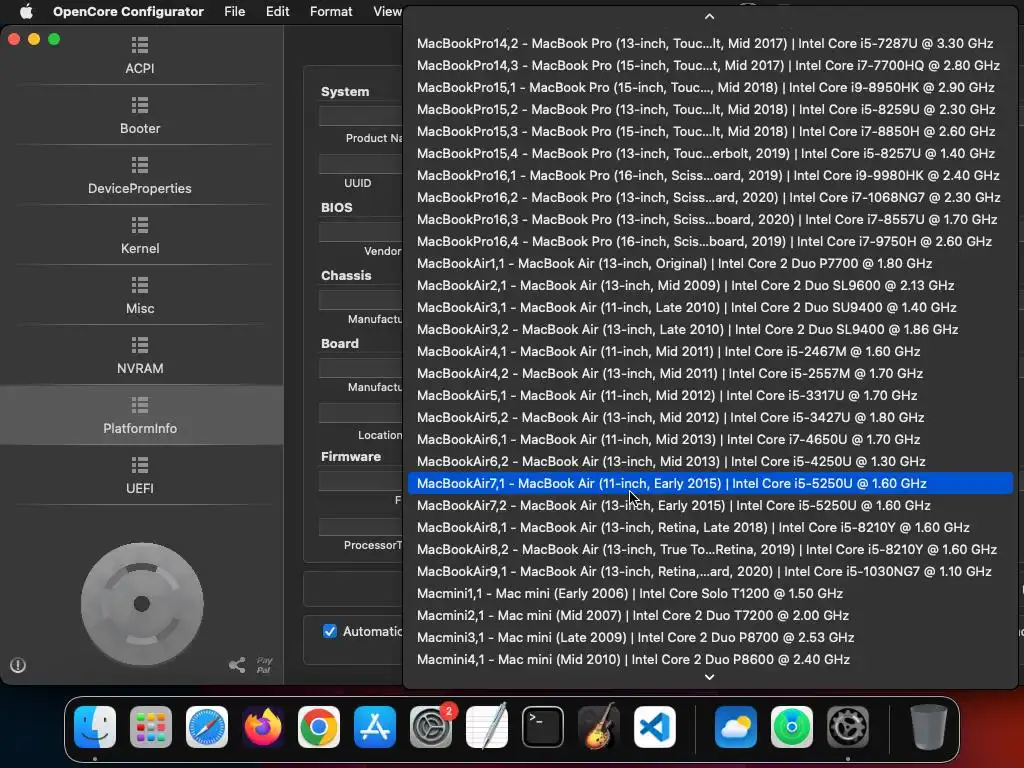Image resolution: width=1024 pixels, height=768 pixels.
Task: Open App Store from the Dock
Action: pyautogui.click(x=375, y=727)
